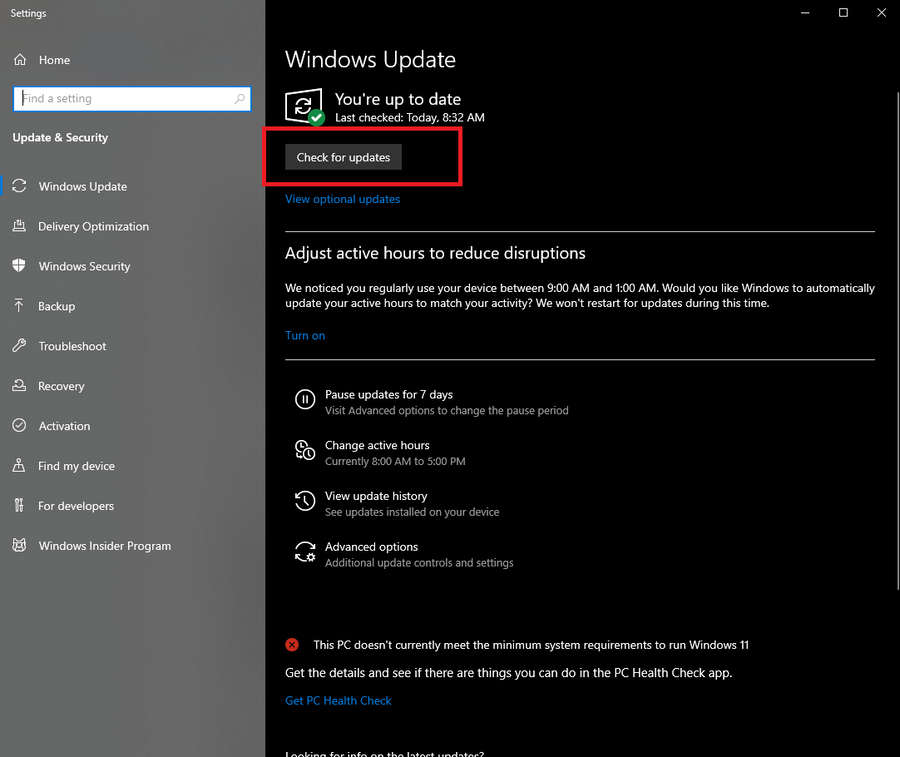Click the Windows Security shield icon
The width and height of the screenshot is (900, 757).
click(20, 266)
